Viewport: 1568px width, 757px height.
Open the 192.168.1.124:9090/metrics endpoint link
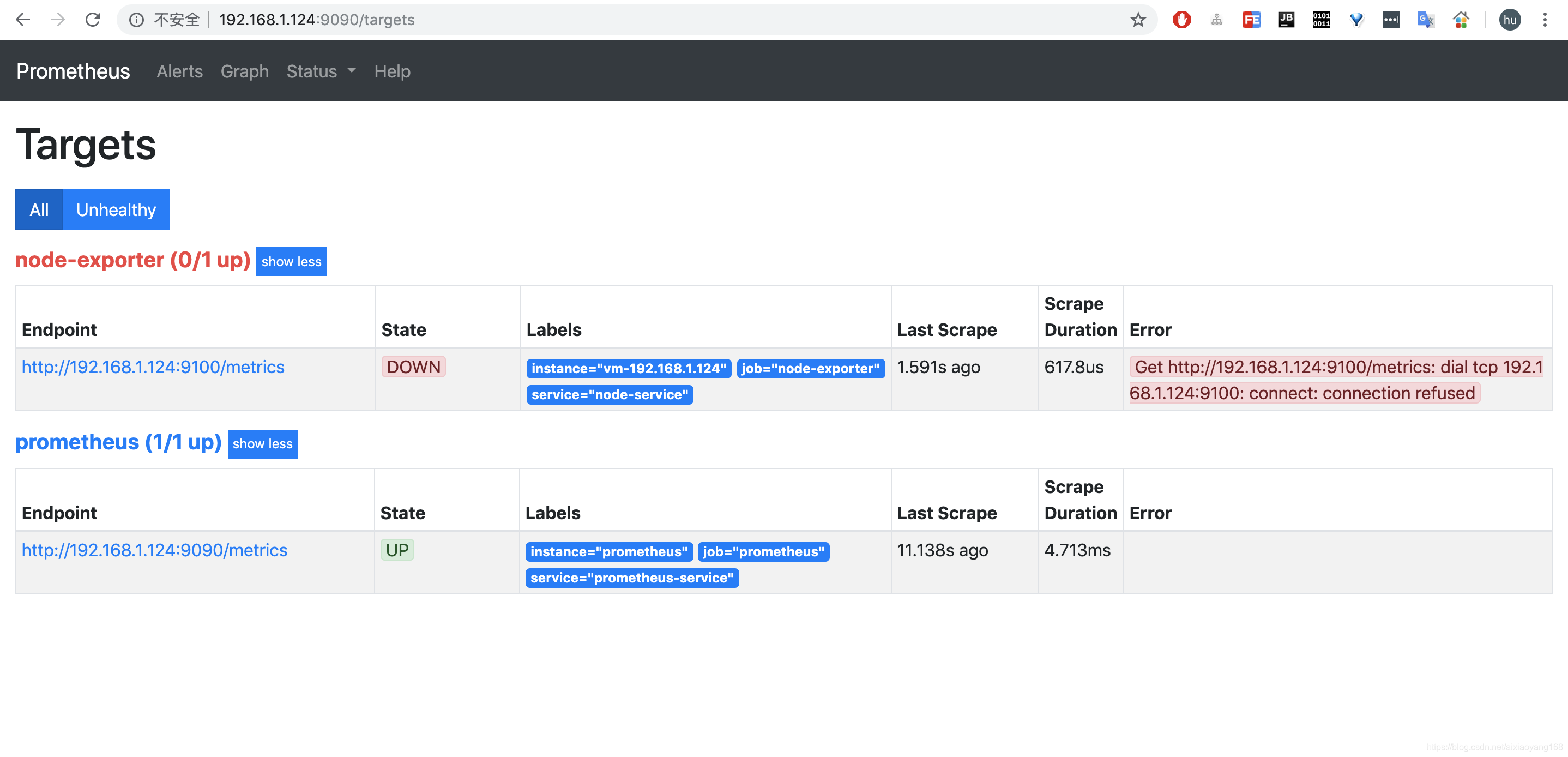pyautogui.click(x=155, y=550)
